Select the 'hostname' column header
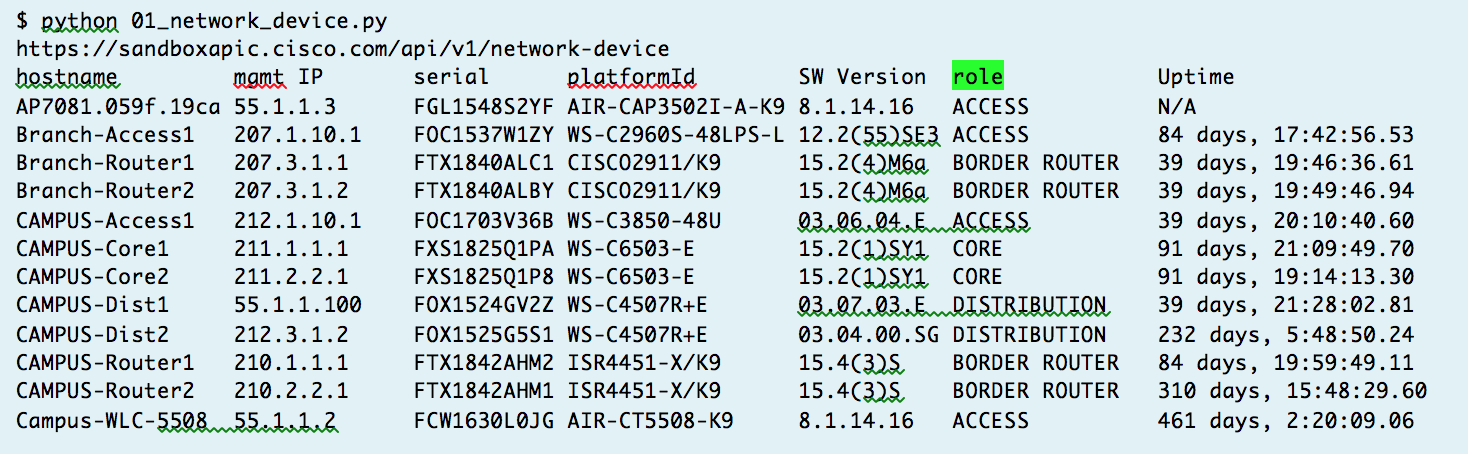This screenshot has height=454, width=1468. 67,77
